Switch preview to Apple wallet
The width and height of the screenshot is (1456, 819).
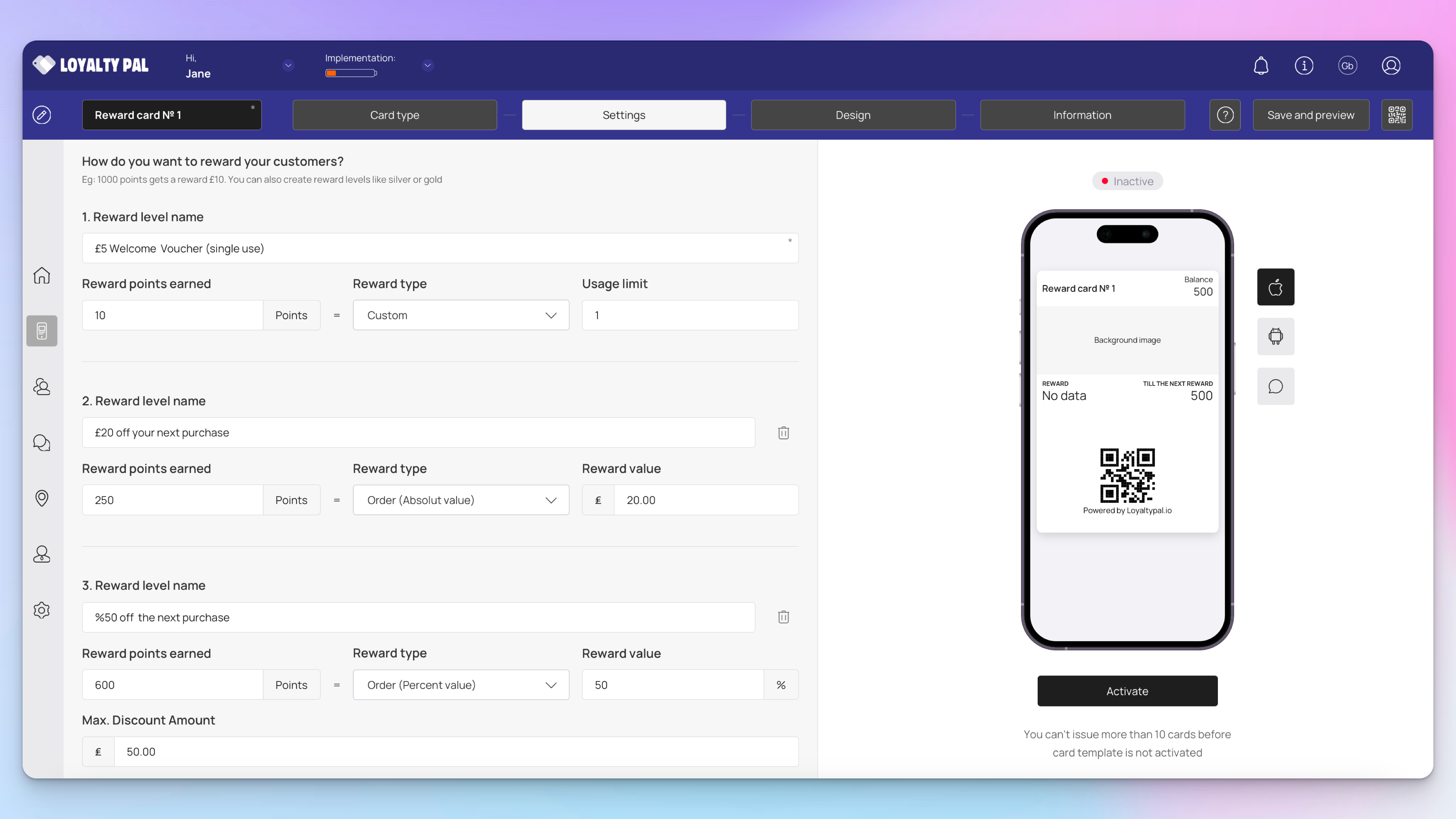tap(1275, 287)
